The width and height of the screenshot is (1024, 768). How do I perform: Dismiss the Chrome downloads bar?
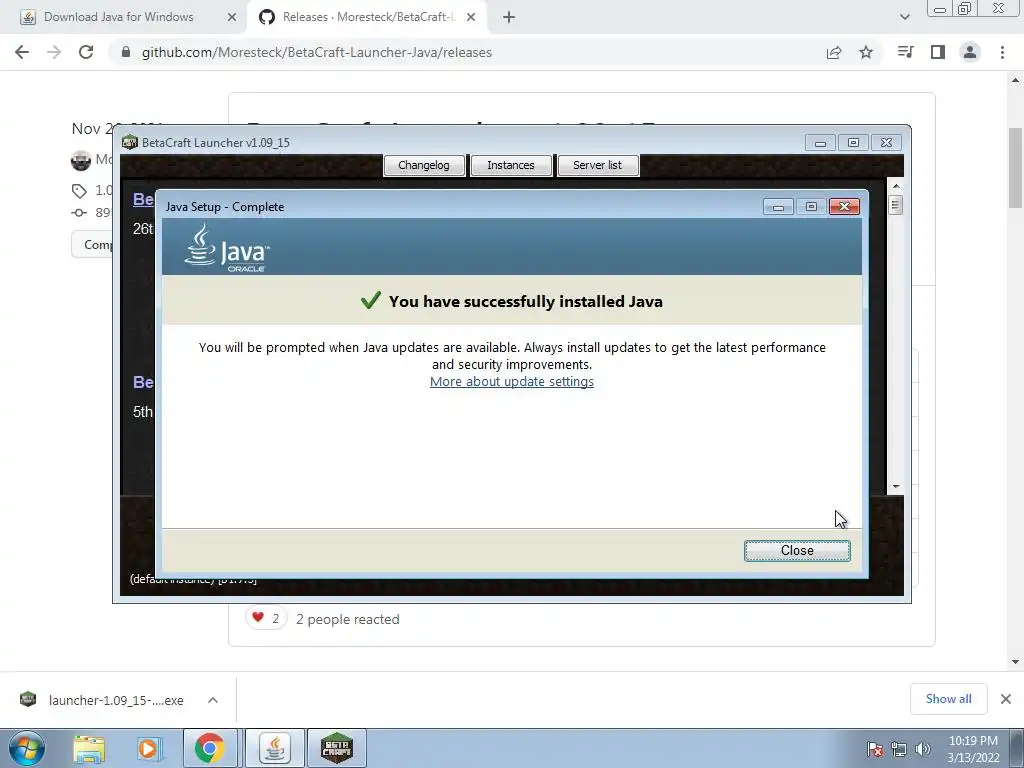tap(1006, 699)
